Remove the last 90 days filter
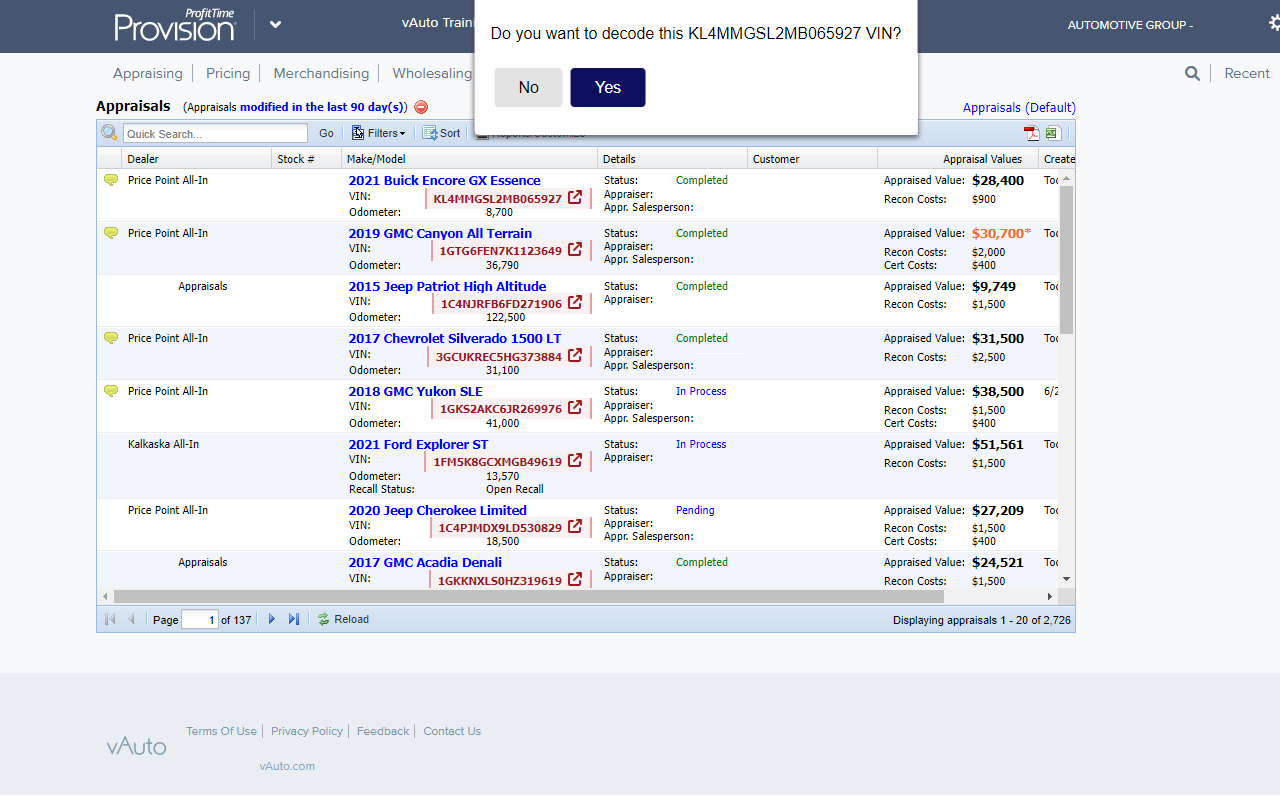This screenshot has width=1280, height=800. [421, 107]
